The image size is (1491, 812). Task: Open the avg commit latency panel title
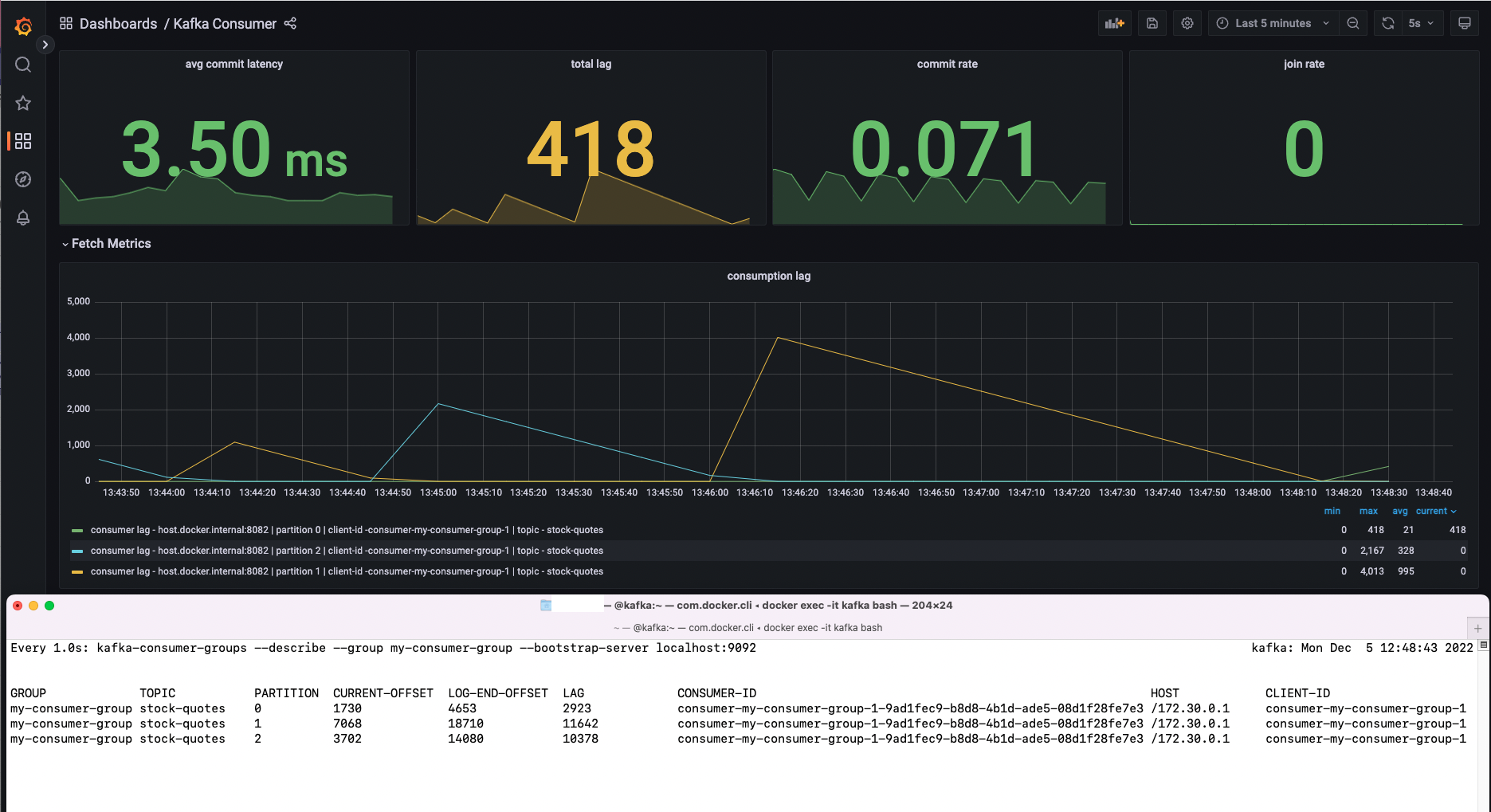click(234, 64)
